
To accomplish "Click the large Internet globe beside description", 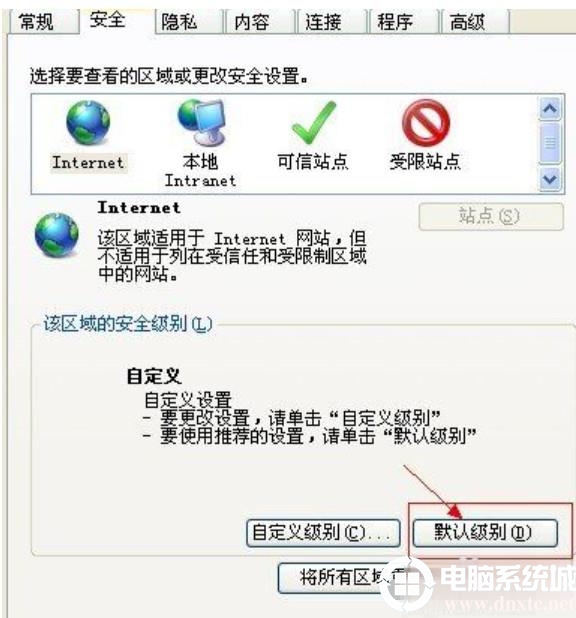I will [57, 235].
